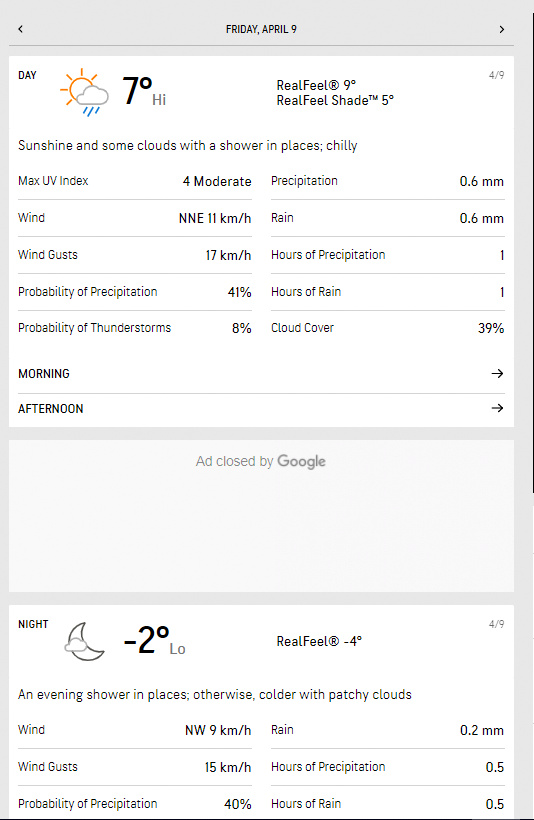Click the Probability of Thunderstorms row
The width and height of the screenshot is (534, 820).
[x=135, y=328]
